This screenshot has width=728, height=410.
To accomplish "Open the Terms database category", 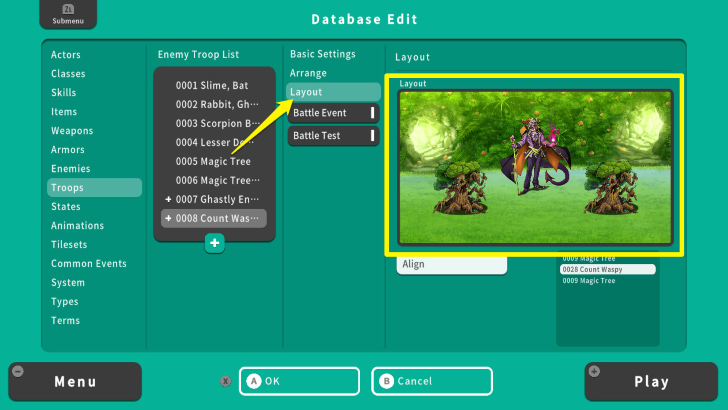I will click(x=65, y=321).
